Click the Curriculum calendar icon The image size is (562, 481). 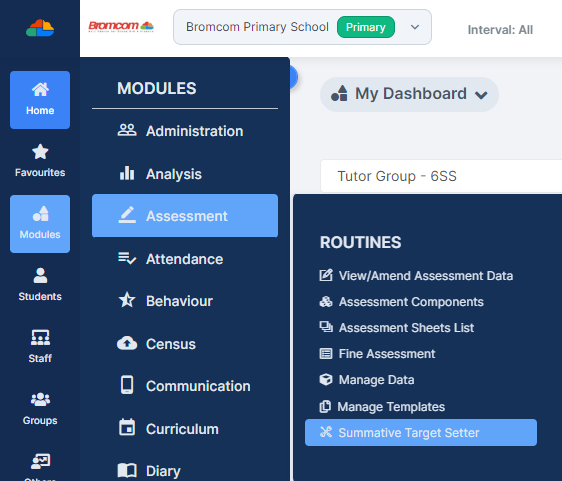pos(127,427)
